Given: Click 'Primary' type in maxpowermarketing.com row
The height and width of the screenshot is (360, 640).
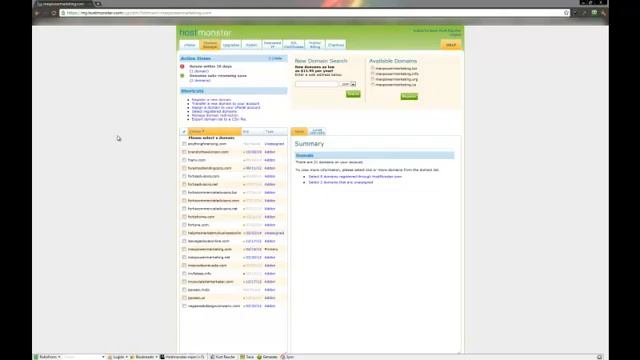Looking at the screenshot, I should click(x=271, y=249).
